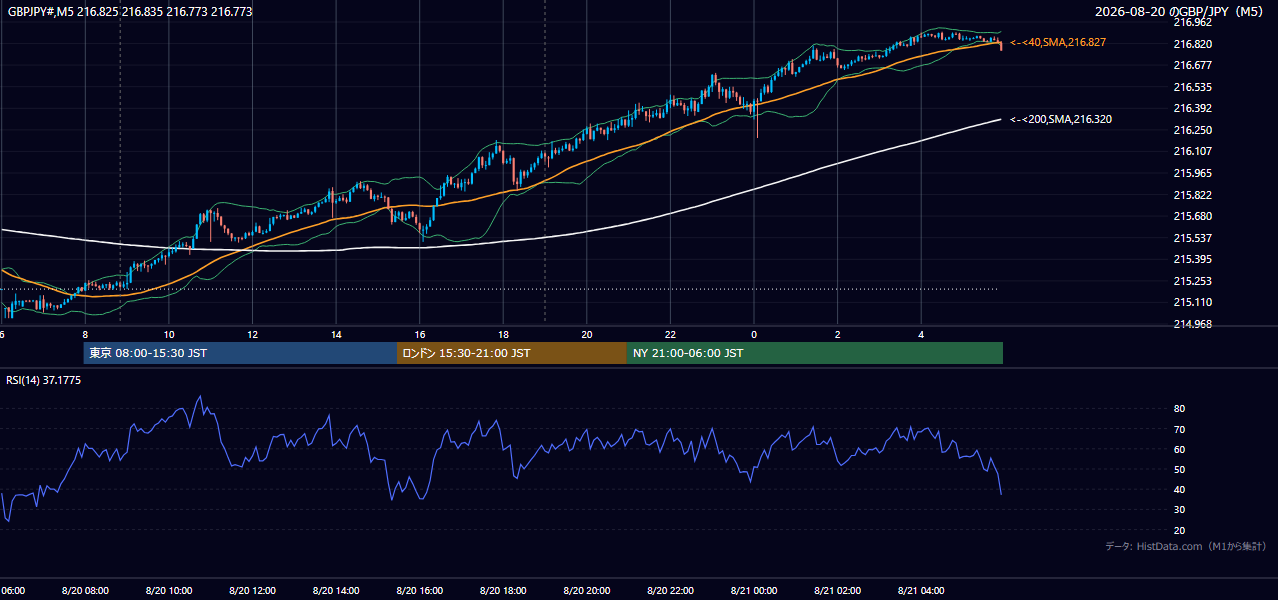Screen dimensions: 1278x600
Task: Click the 8/21 04:00 date label
Action: 921,590
